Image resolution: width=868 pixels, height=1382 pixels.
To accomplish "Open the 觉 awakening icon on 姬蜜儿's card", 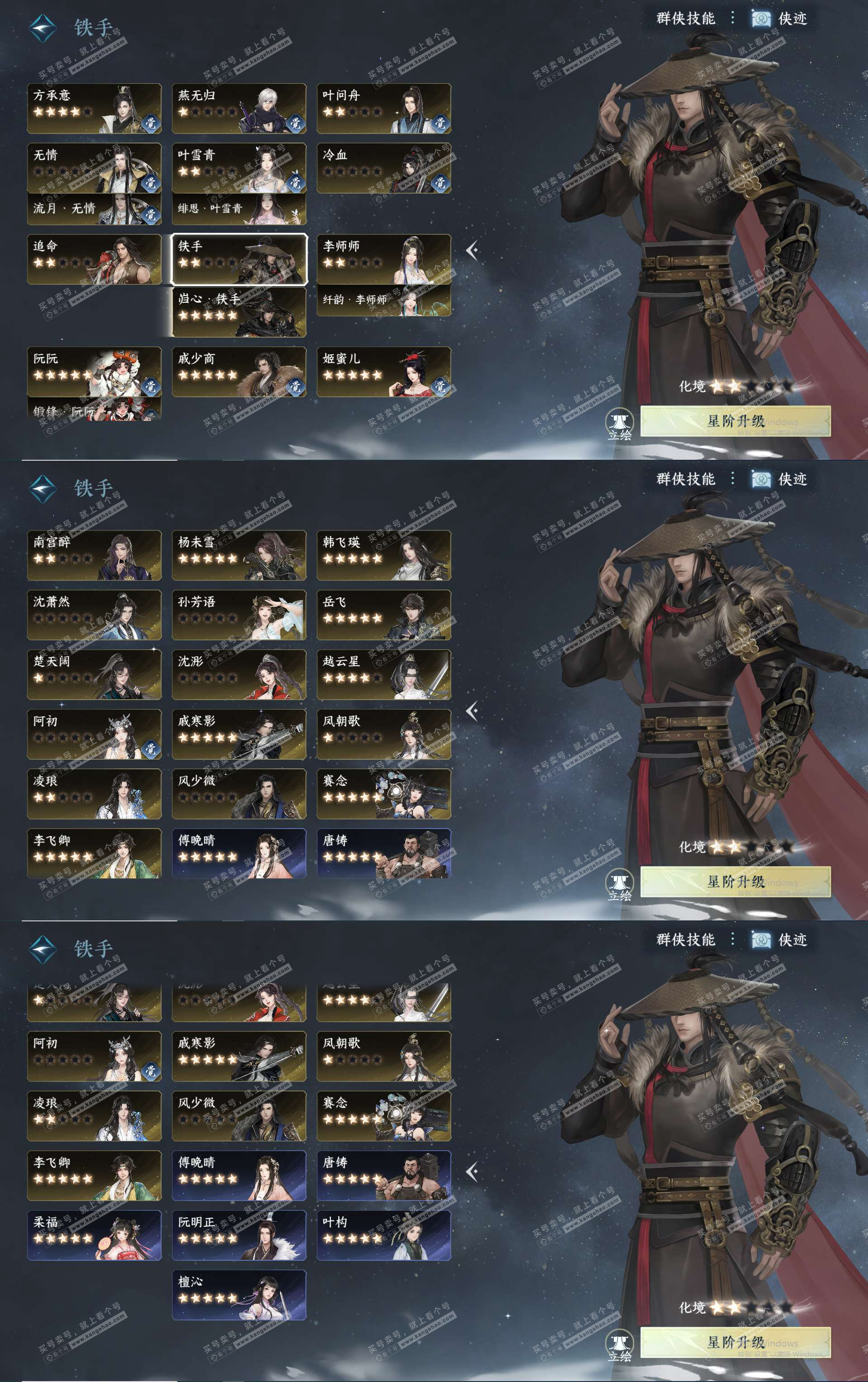I will tap(440, 386).
